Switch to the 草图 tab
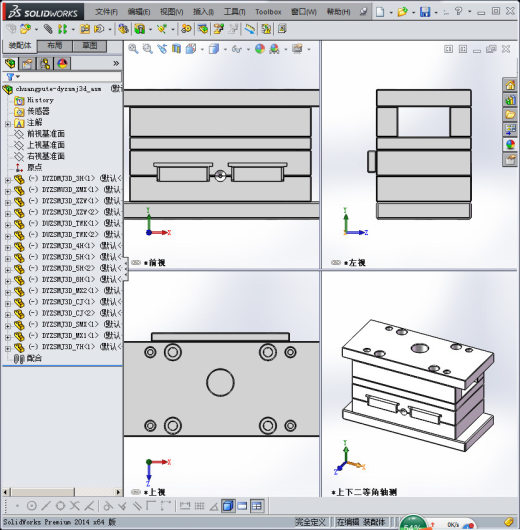 (x=90, y=46)
